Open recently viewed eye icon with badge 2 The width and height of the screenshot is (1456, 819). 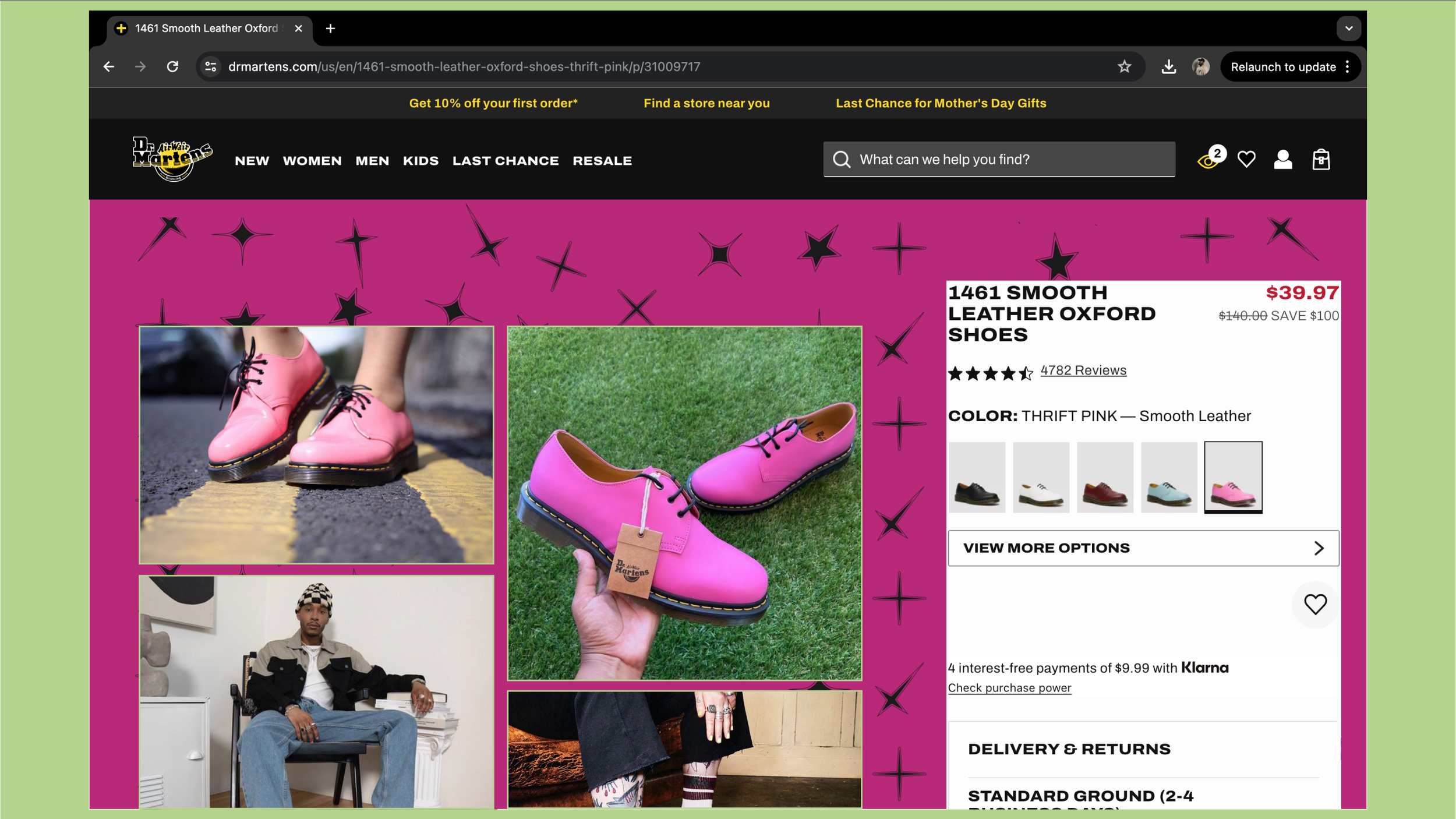pos(1211,158)
